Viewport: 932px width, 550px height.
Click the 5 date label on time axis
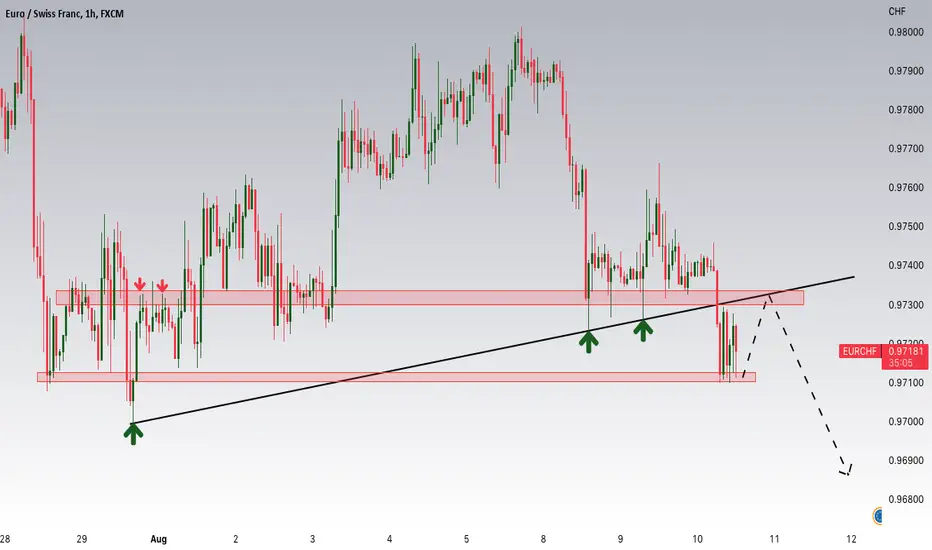coord(467,539)
